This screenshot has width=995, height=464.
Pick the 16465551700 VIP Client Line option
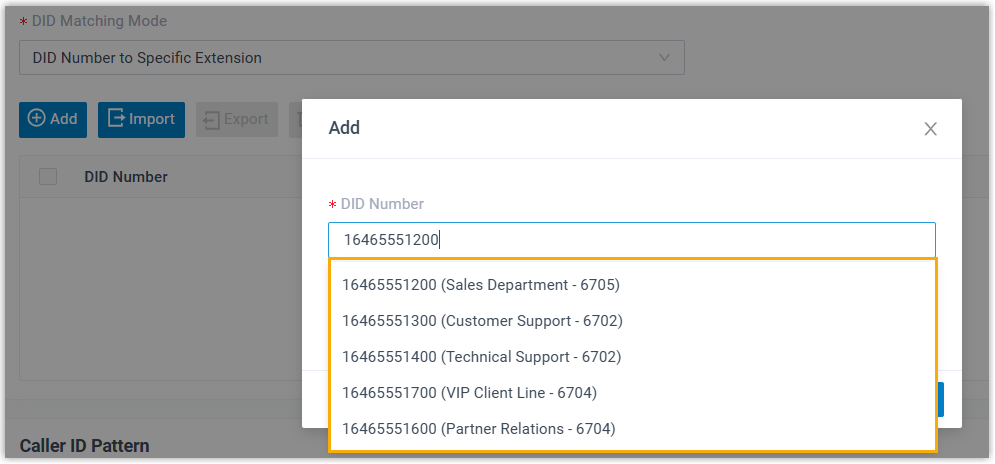469,393
